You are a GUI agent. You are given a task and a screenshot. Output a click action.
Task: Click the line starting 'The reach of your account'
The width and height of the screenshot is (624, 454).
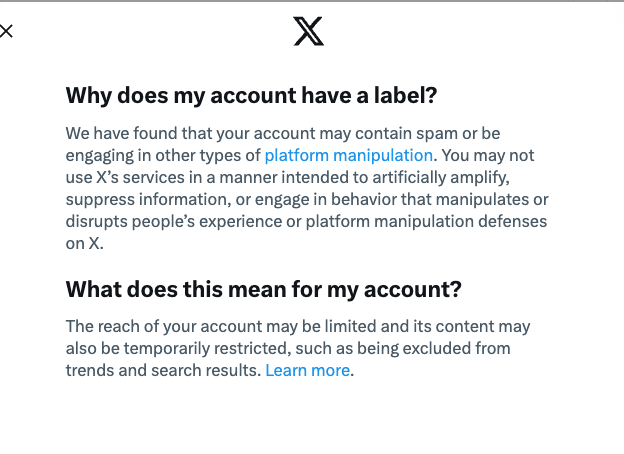pyautogui.click(x=298, y=327)
